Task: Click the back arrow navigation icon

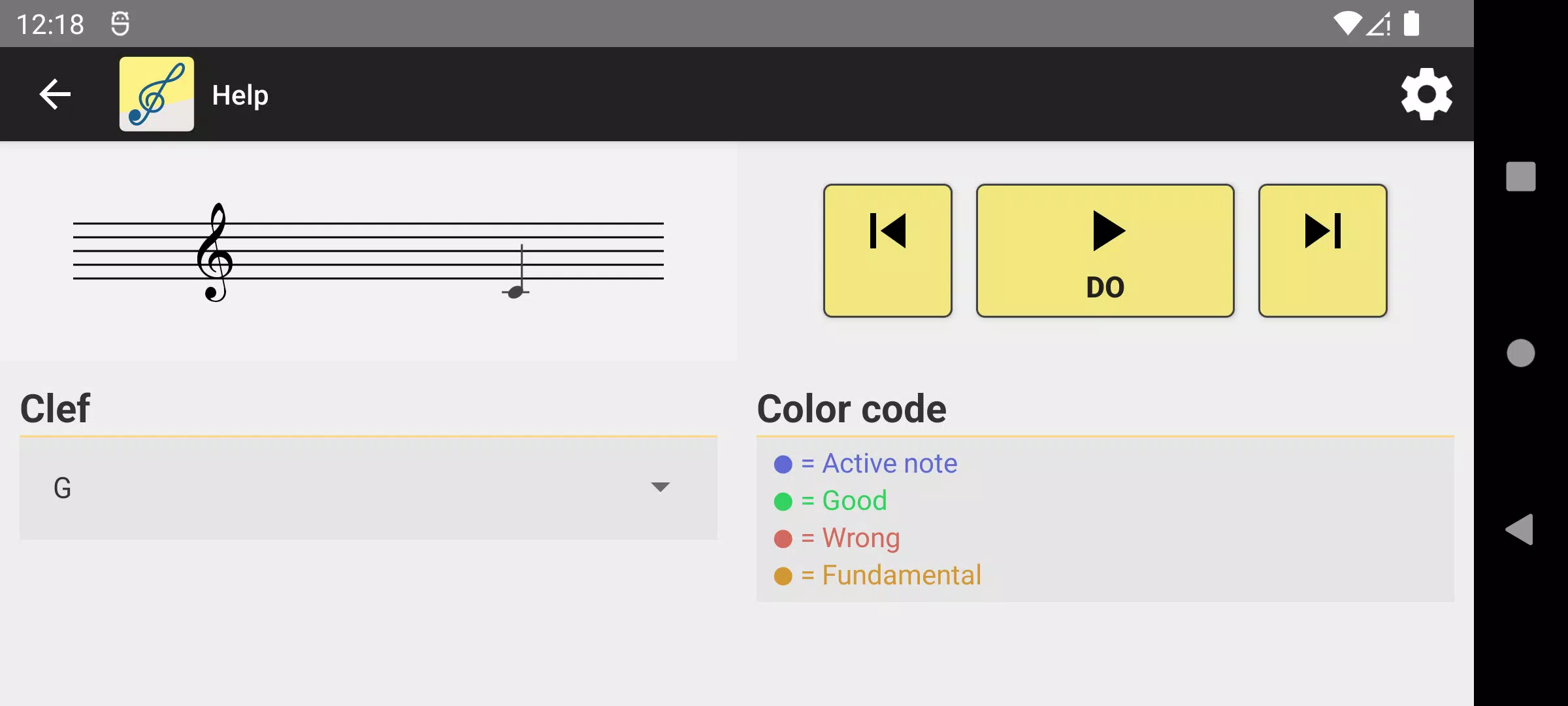Action: [56, 94]
